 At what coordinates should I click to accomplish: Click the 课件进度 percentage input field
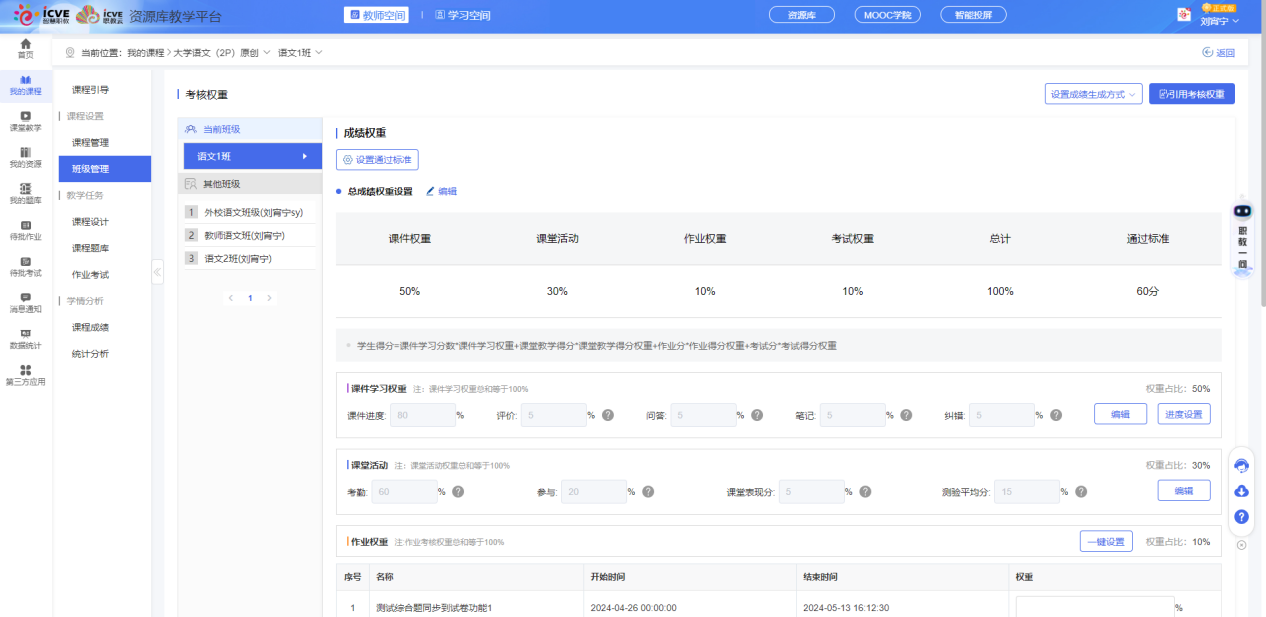coord(420,413)
